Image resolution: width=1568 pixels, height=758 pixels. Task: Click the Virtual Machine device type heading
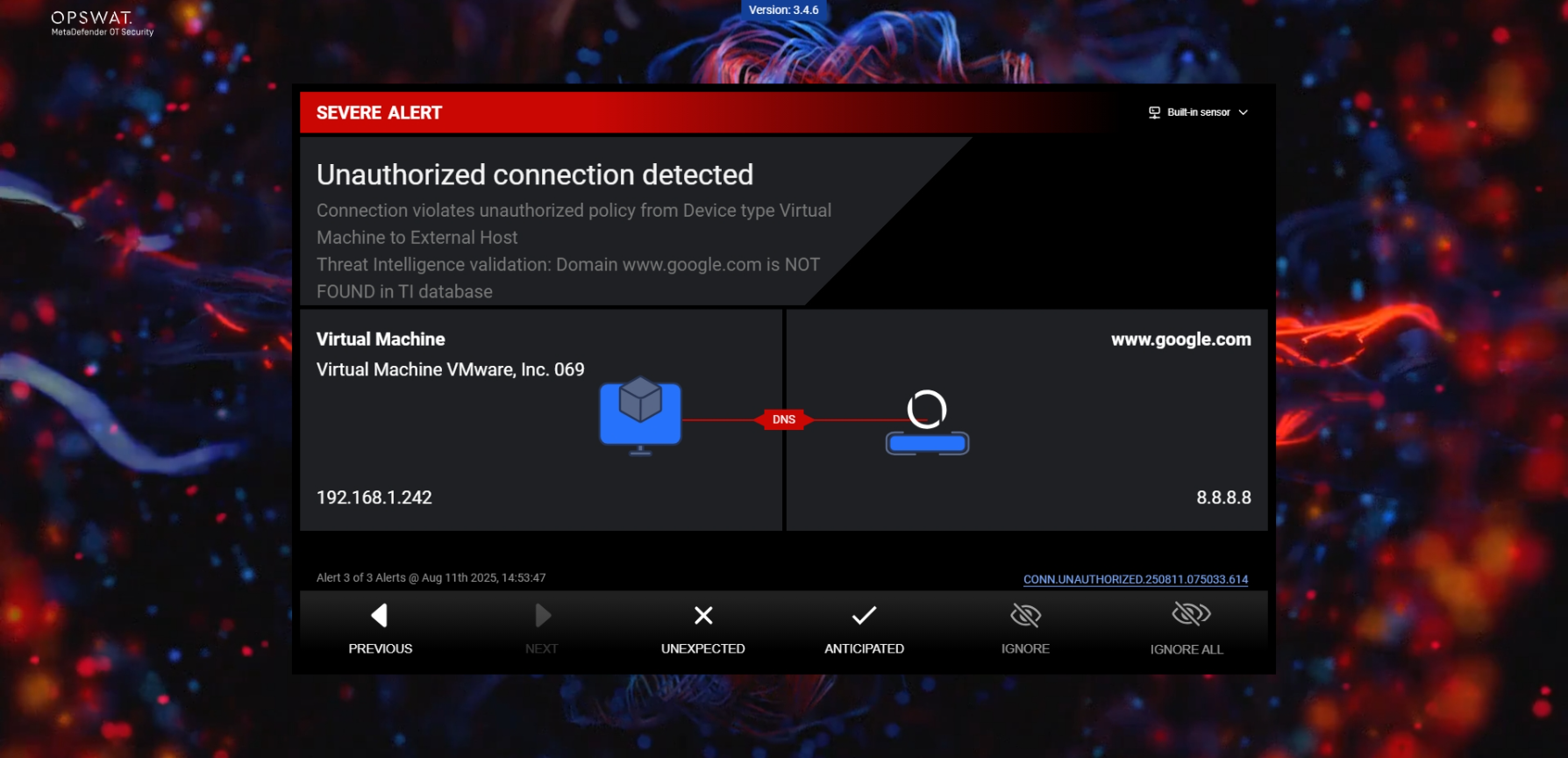pyautogui.click(x=381, y=340)
